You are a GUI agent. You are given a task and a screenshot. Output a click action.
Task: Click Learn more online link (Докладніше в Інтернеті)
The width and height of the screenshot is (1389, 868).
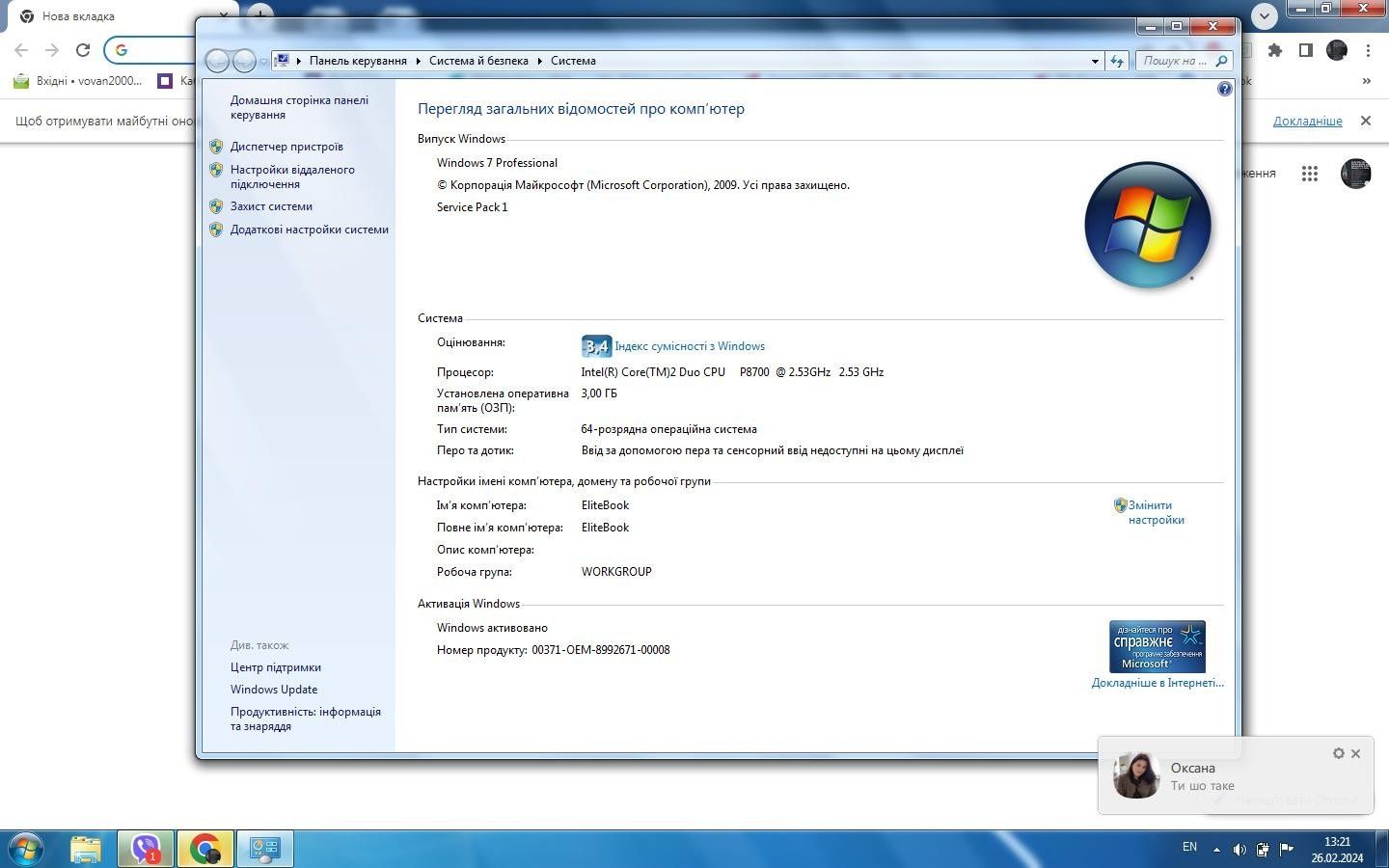(1157, 683)
